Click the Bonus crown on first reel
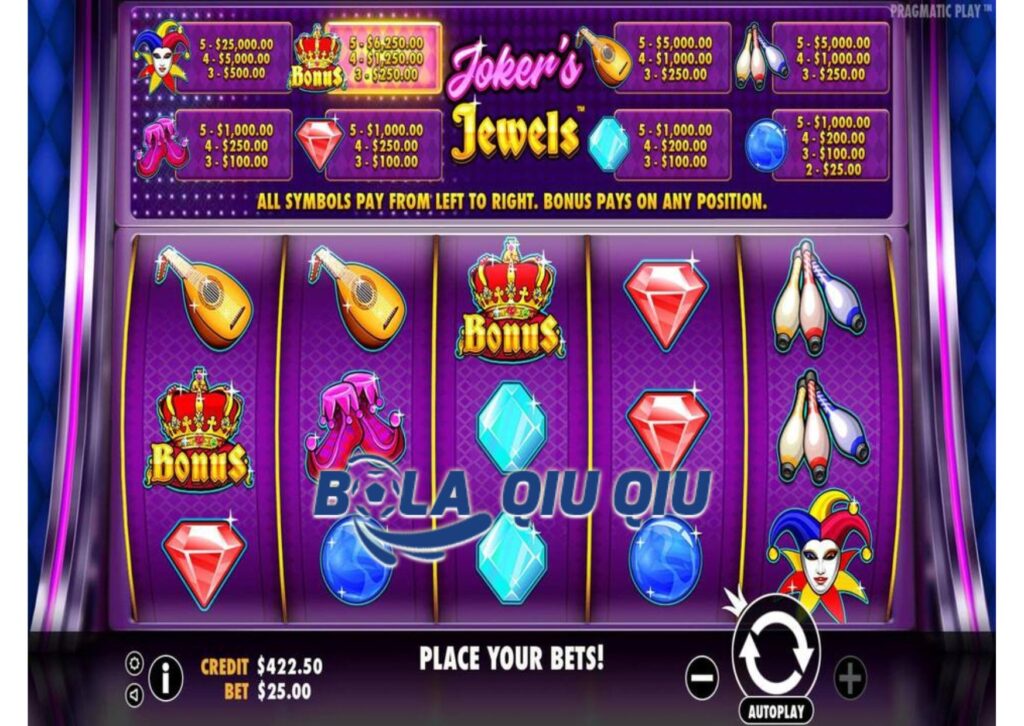This screenshot has width=1024, height=726. click(x=199, y=429)
